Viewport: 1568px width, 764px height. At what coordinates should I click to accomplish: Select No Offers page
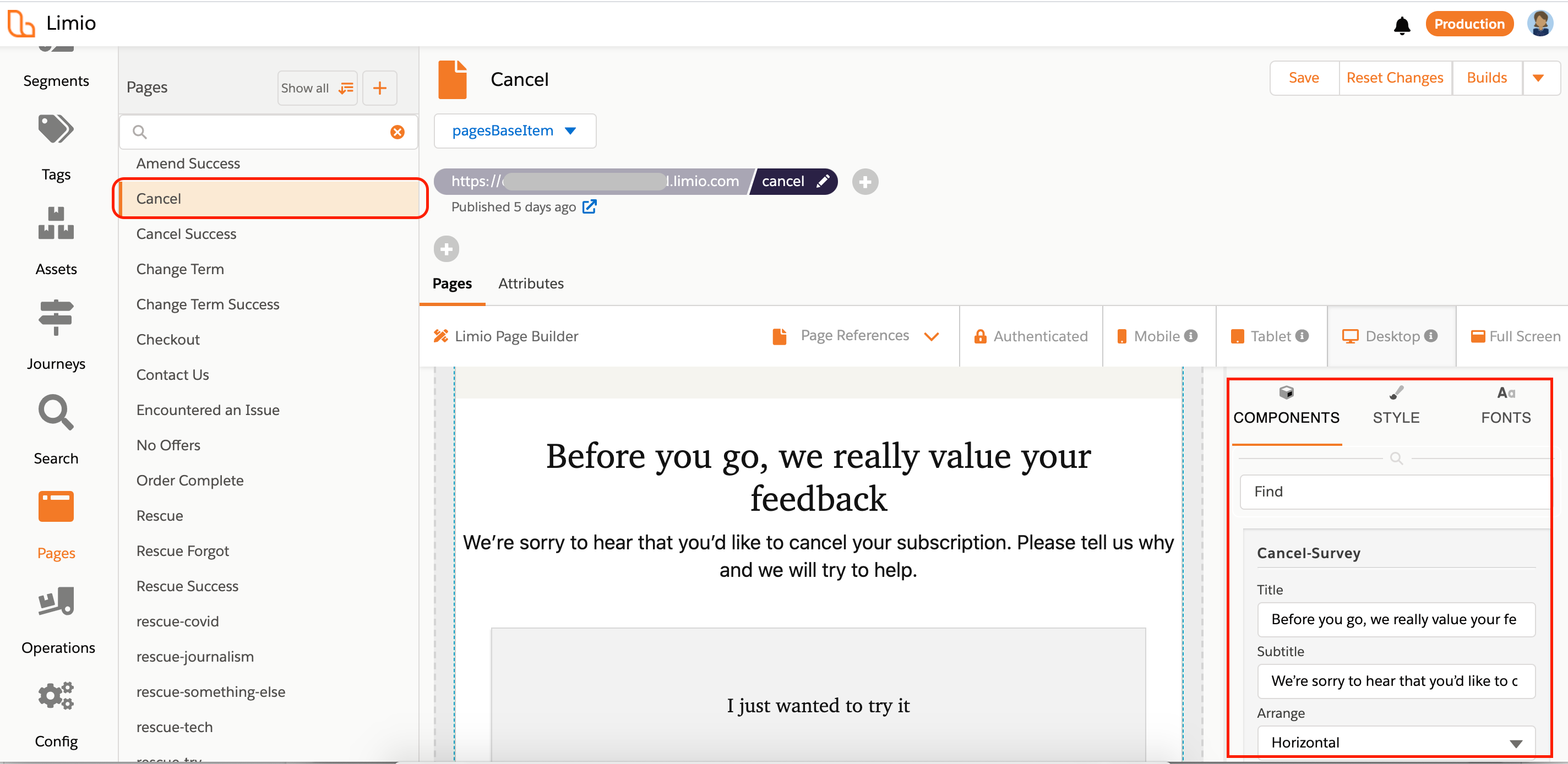[x=269, y=446]
